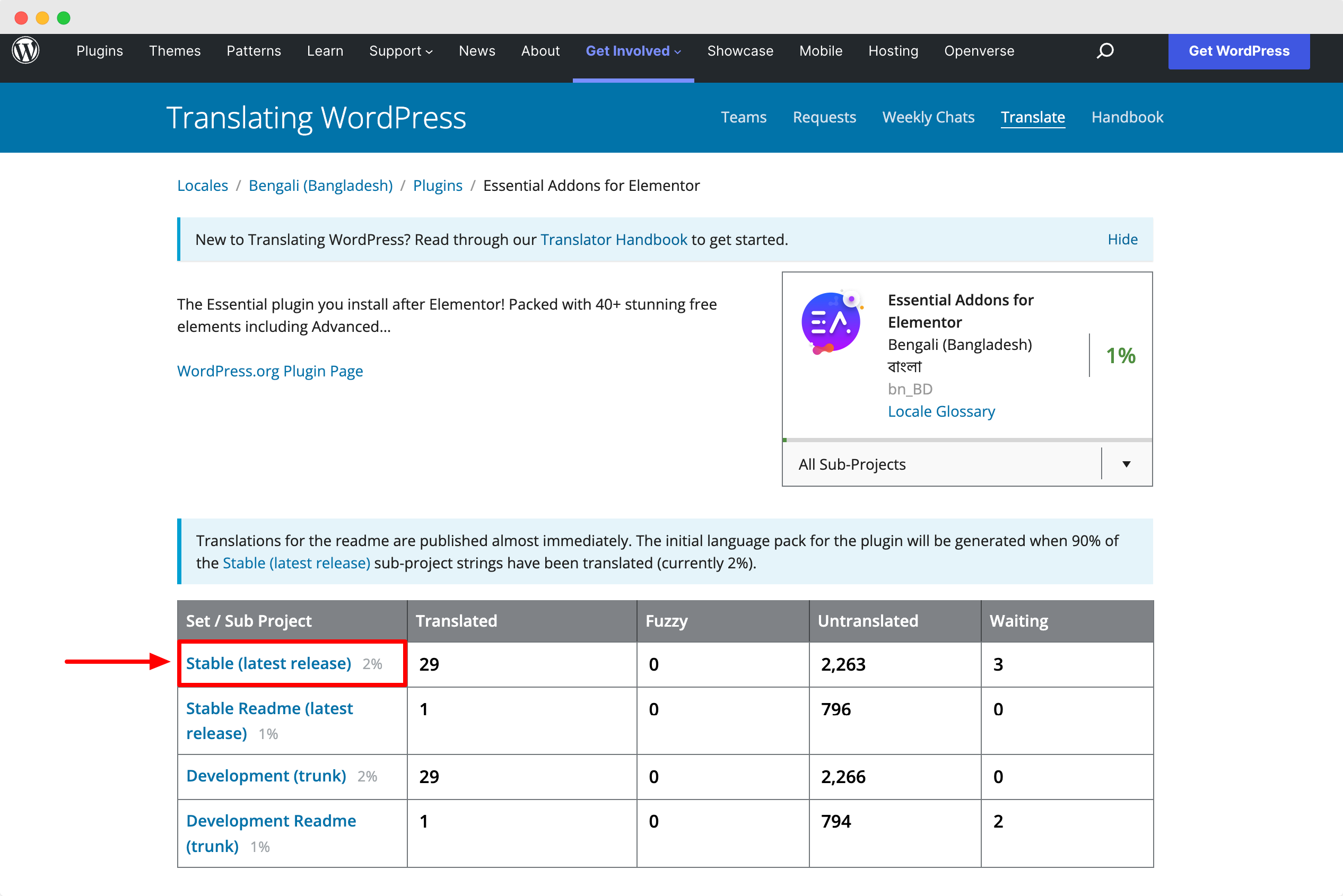
Task: Open Stable (latest release) sub-project row
Action: [x=268, y=663]
